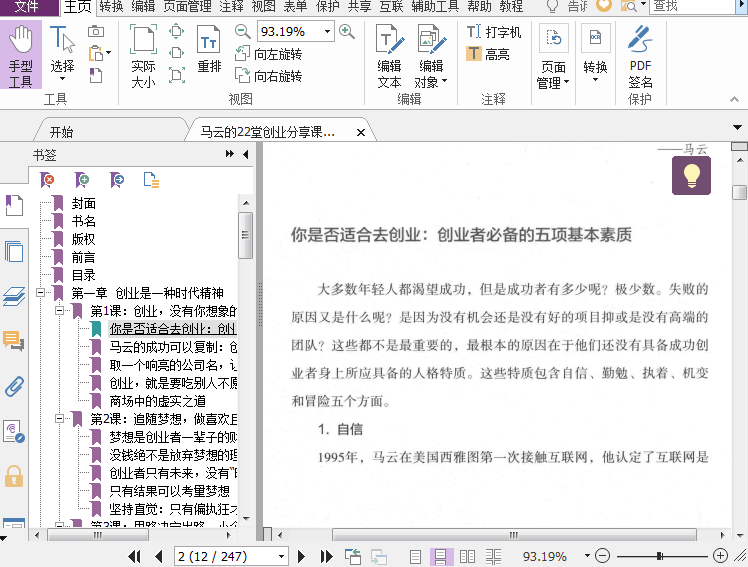748x567 pixels.
Task: Open the Protect (保护) ribbon tab
Action: [328, 7]
